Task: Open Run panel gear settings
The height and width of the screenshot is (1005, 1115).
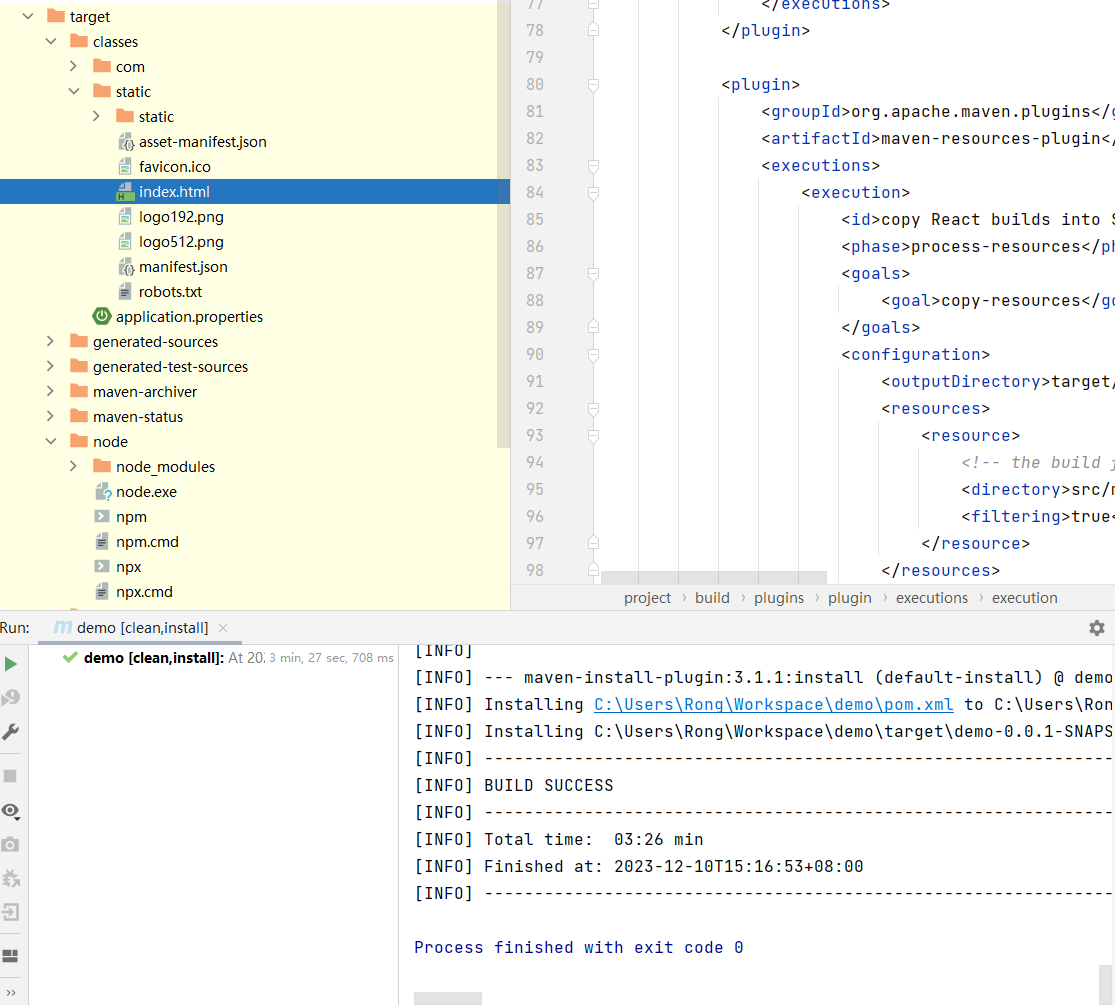Action: click(x=1097, y=628)
